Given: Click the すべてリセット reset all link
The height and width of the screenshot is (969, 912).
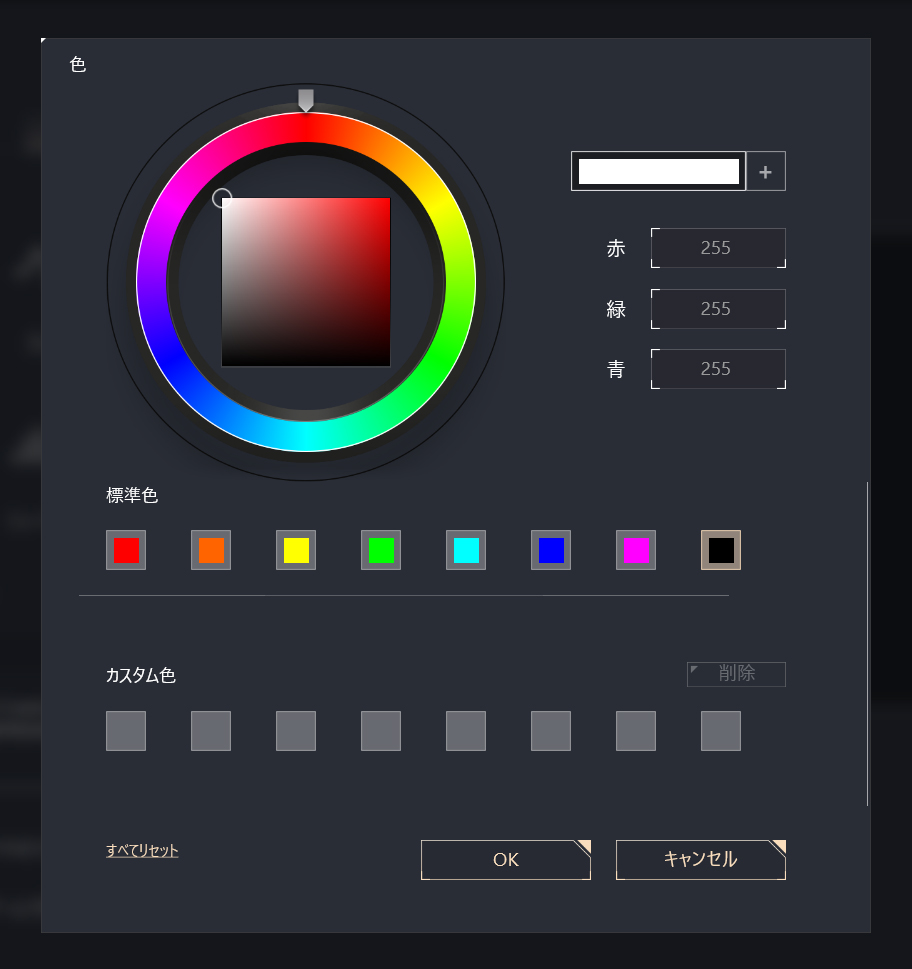Looking at the screenshot, I should pyautogui.click(x=142, y=850).
